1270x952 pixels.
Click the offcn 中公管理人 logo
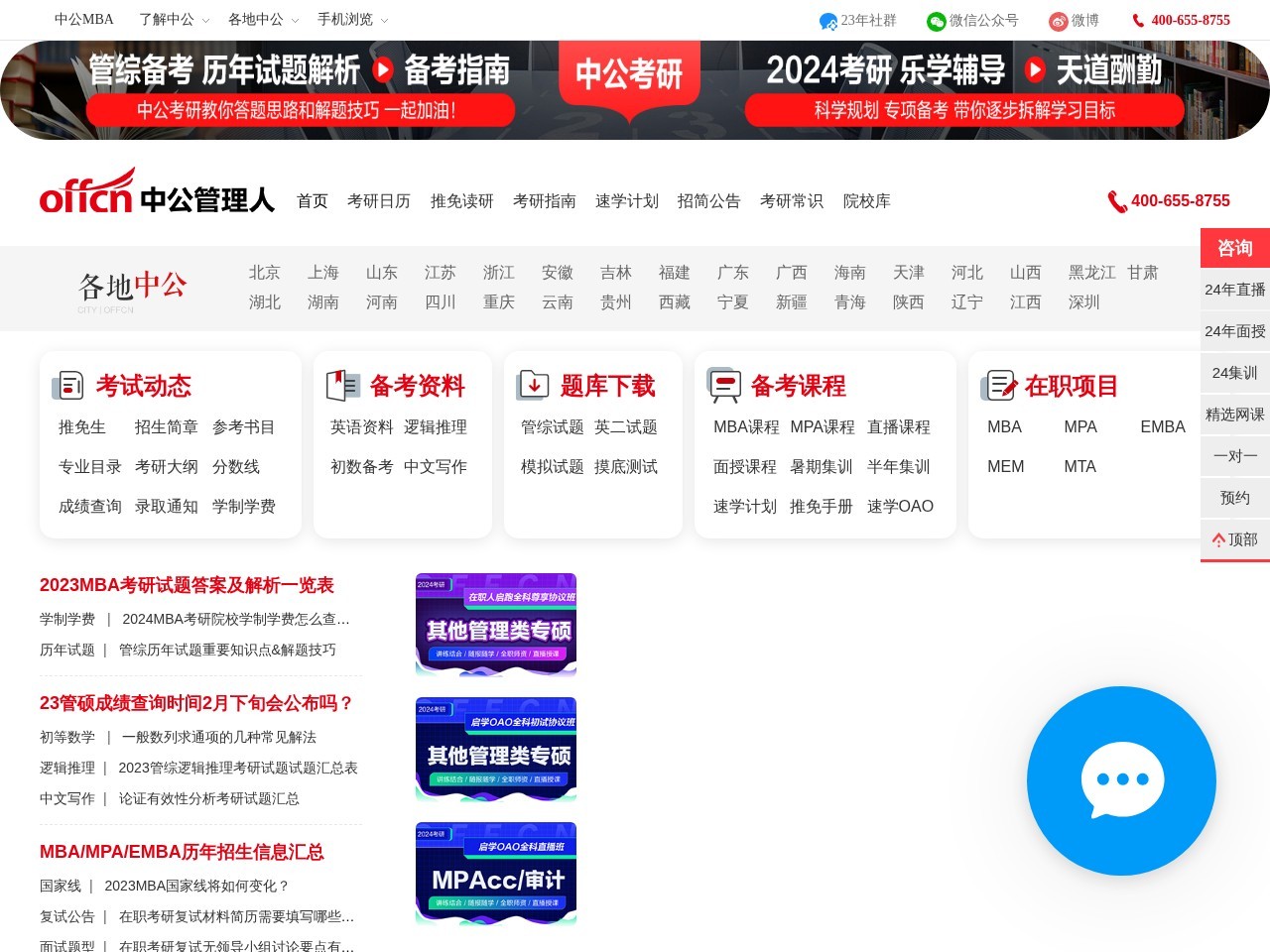157,192
